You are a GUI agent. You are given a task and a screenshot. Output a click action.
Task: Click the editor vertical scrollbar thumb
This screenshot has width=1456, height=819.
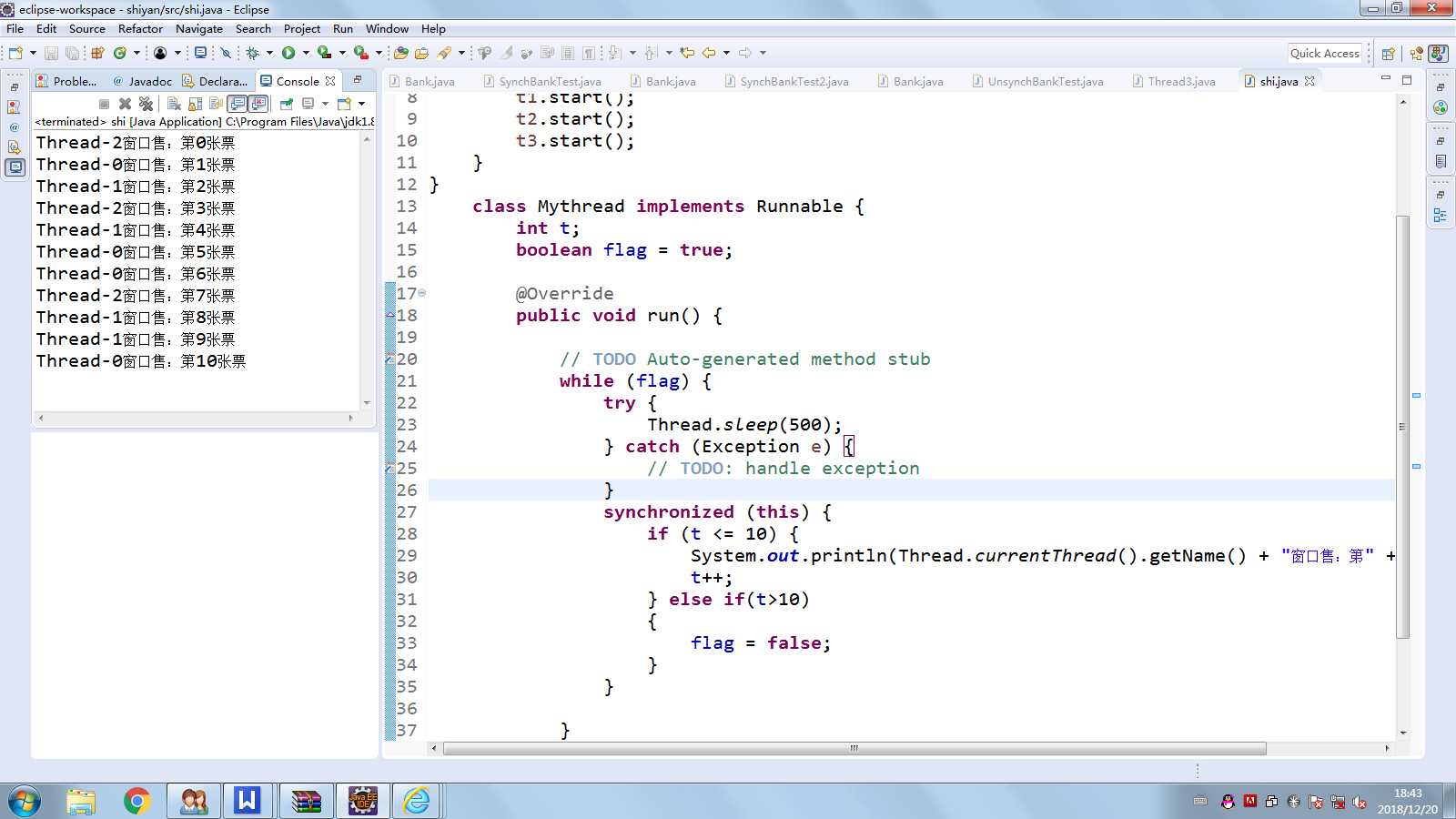[1402, 426]
